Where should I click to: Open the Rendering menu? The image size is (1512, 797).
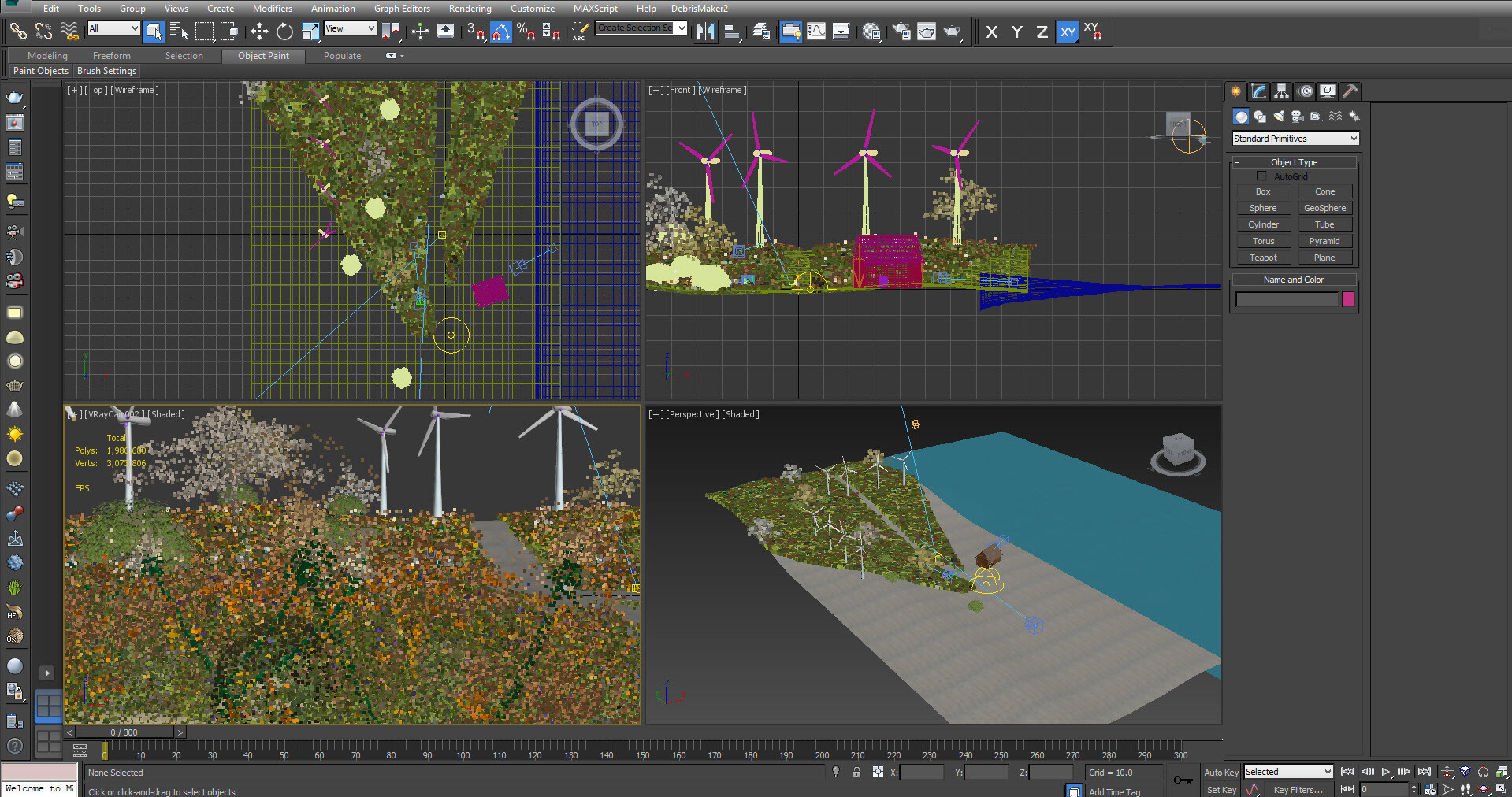coord(470,9)
